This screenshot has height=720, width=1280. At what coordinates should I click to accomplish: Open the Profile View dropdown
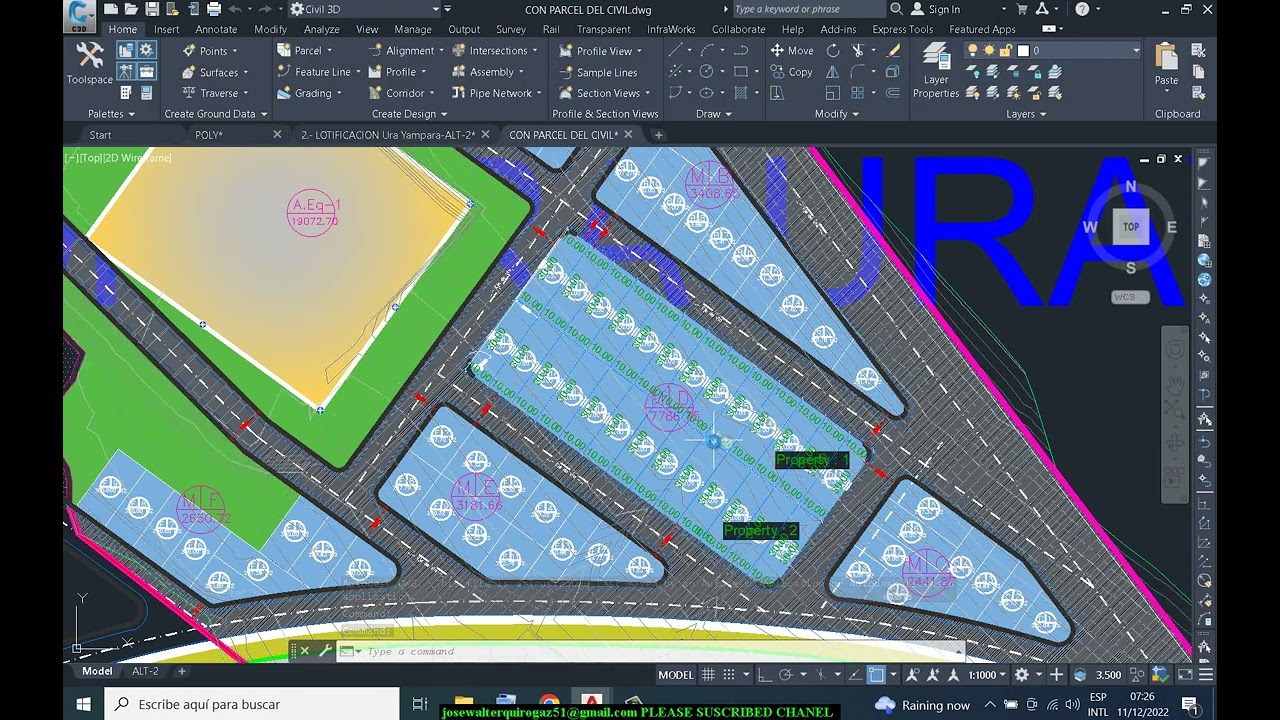point(640,51)
